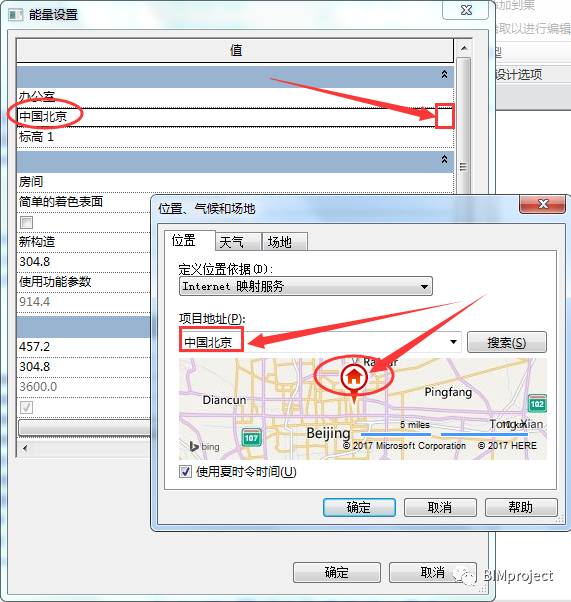571x602 pixels.
Task: Click the 914.4 value cell
Action: pyautogui.click(x=84, y=302)
